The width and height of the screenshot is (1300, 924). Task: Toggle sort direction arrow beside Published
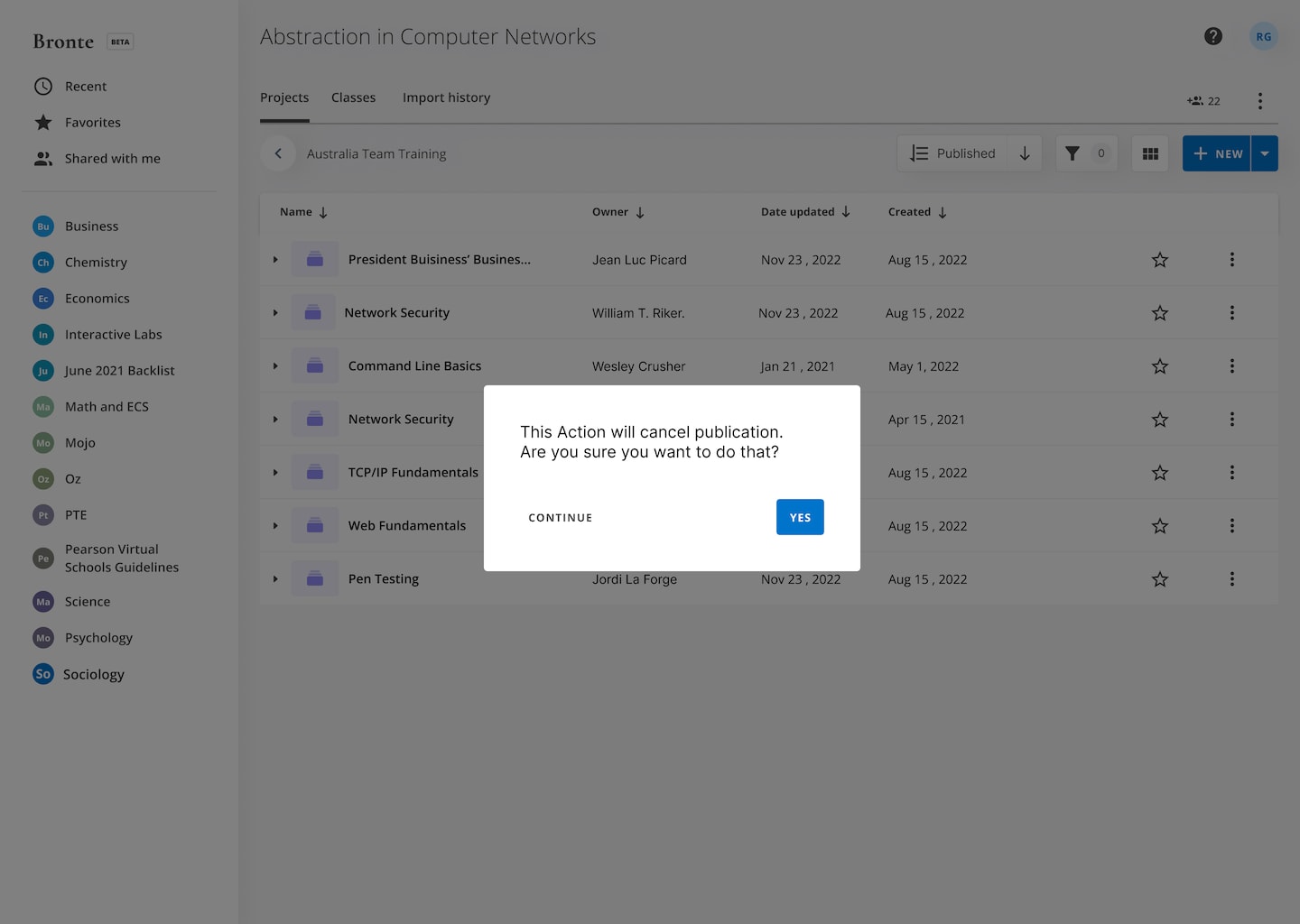1025,153
